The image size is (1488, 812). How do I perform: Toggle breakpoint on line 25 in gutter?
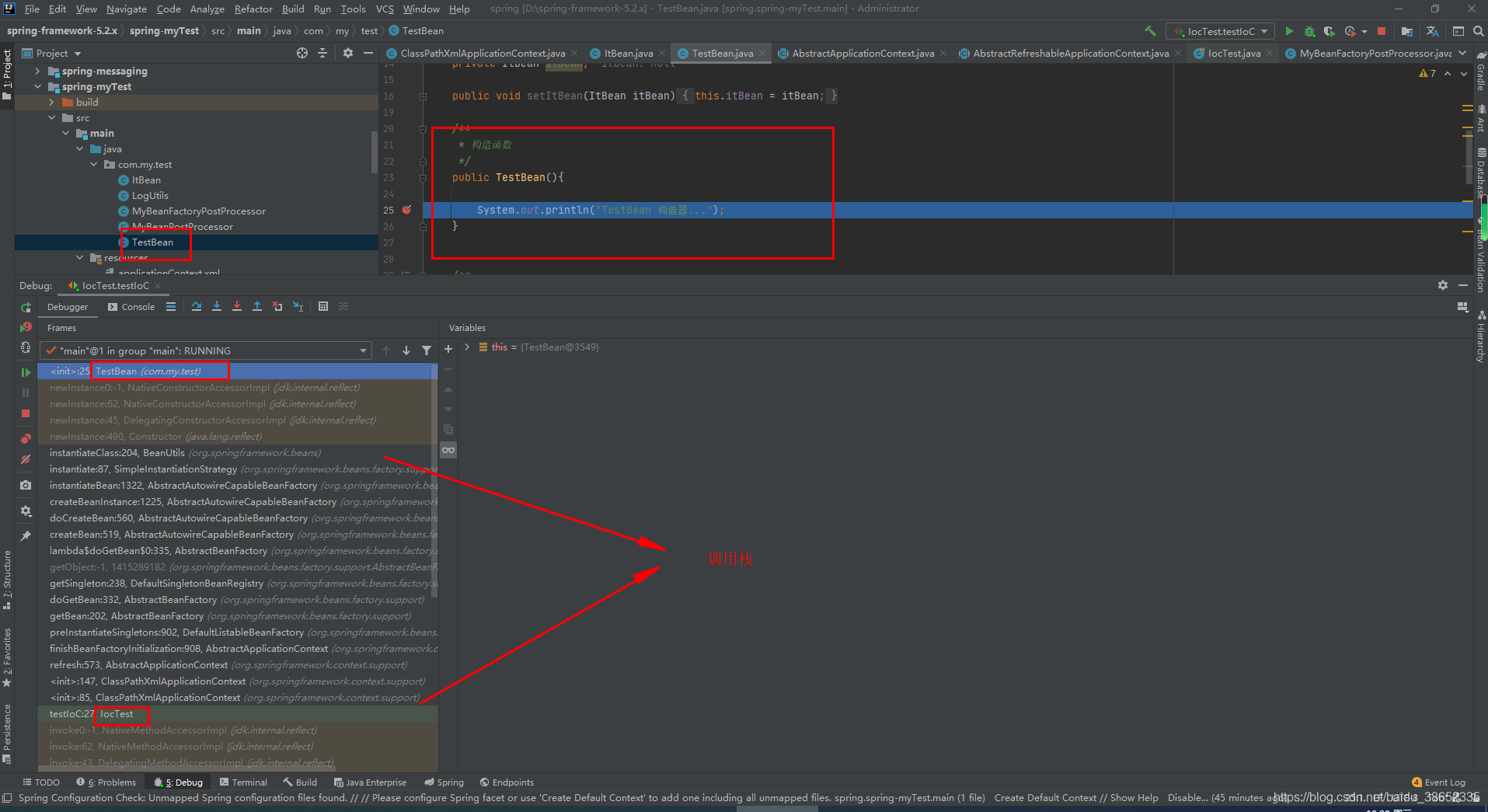(406, 210)
